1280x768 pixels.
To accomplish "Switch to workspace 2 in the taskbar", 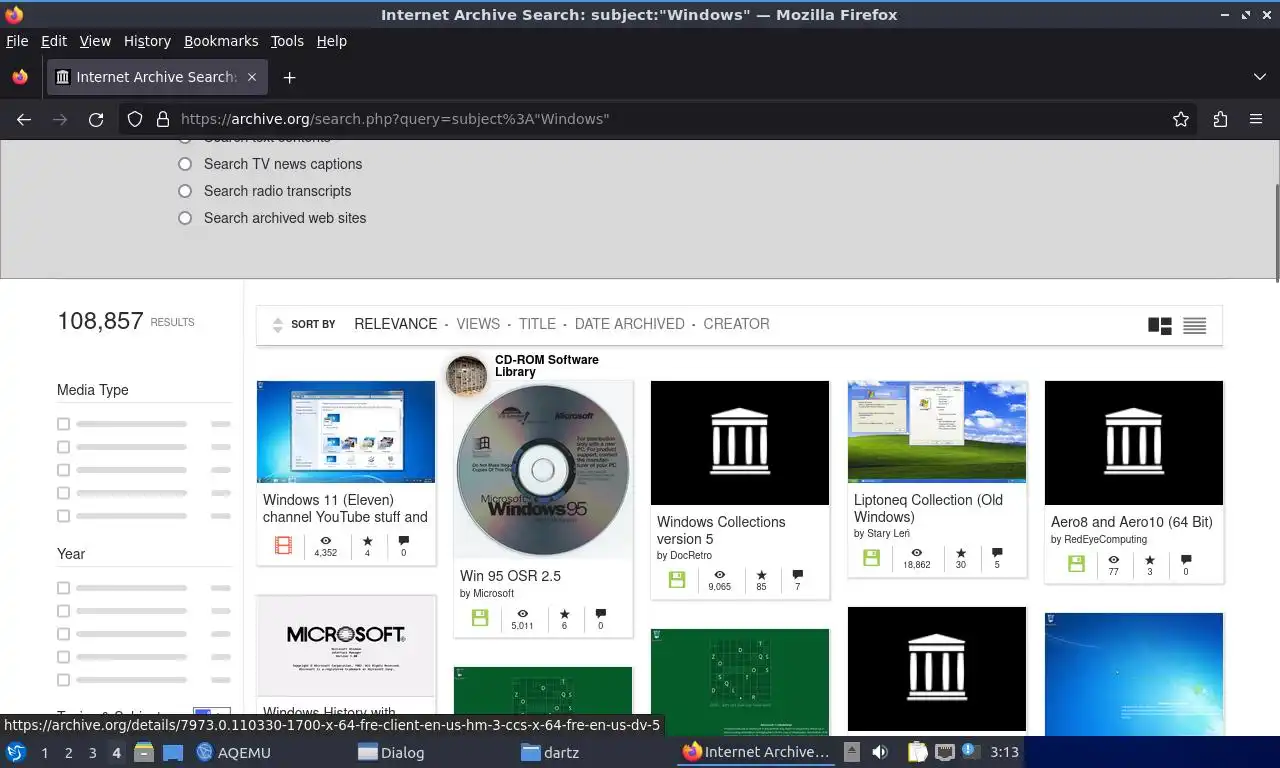I will point(68,752).
